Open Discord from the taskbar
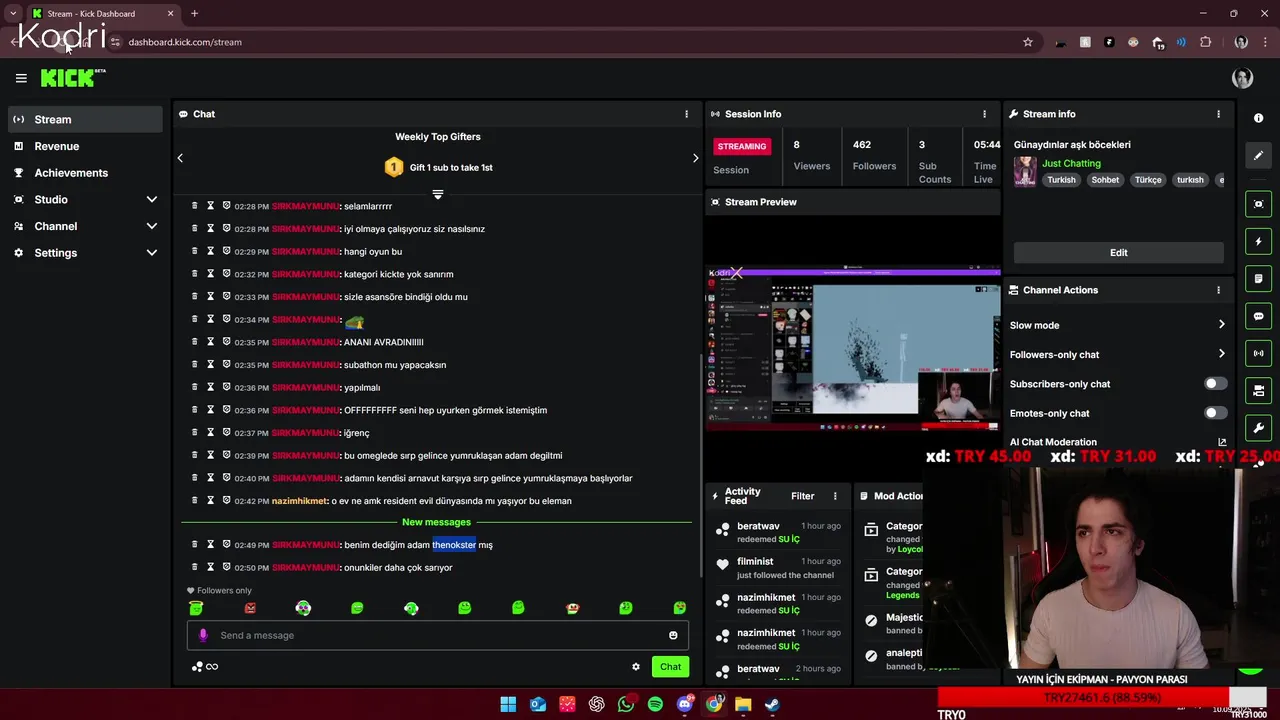This screenshot has width=1280, height=720. 685,704
